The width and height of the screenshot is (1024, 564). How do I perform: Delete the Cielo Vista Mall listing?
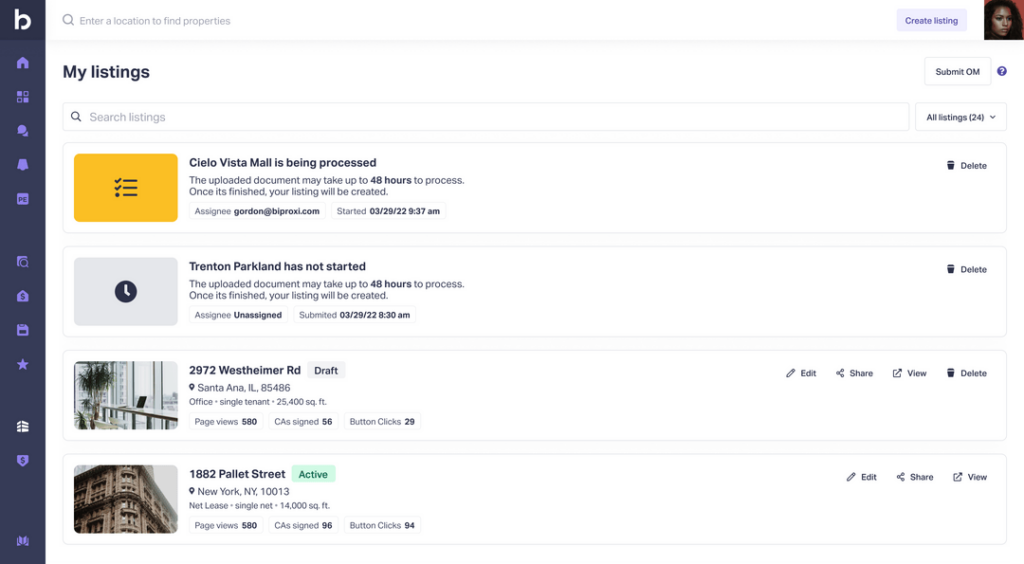(x=966, y=166)
